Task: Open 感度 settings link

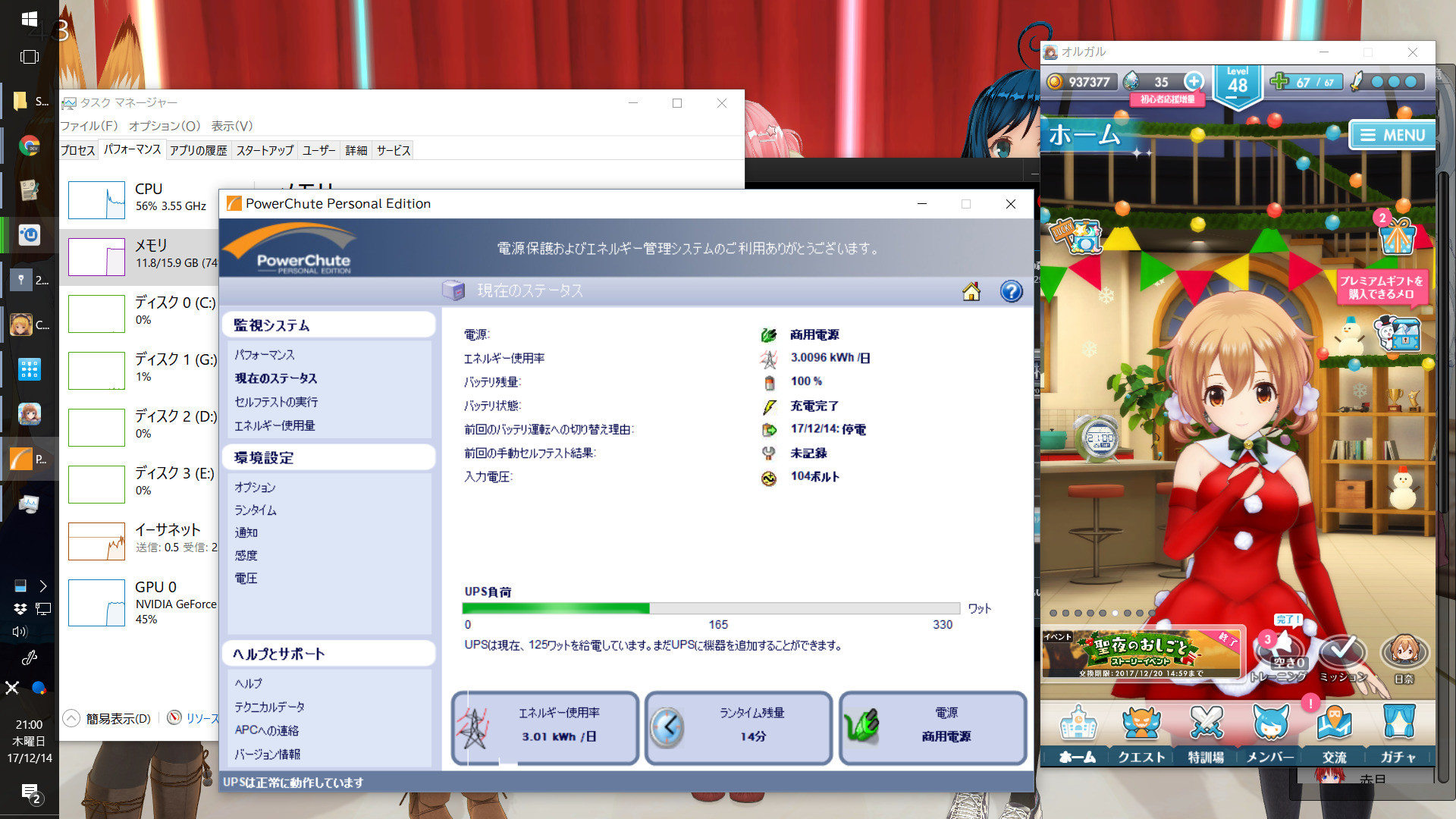Action: (x=246, y=555)
